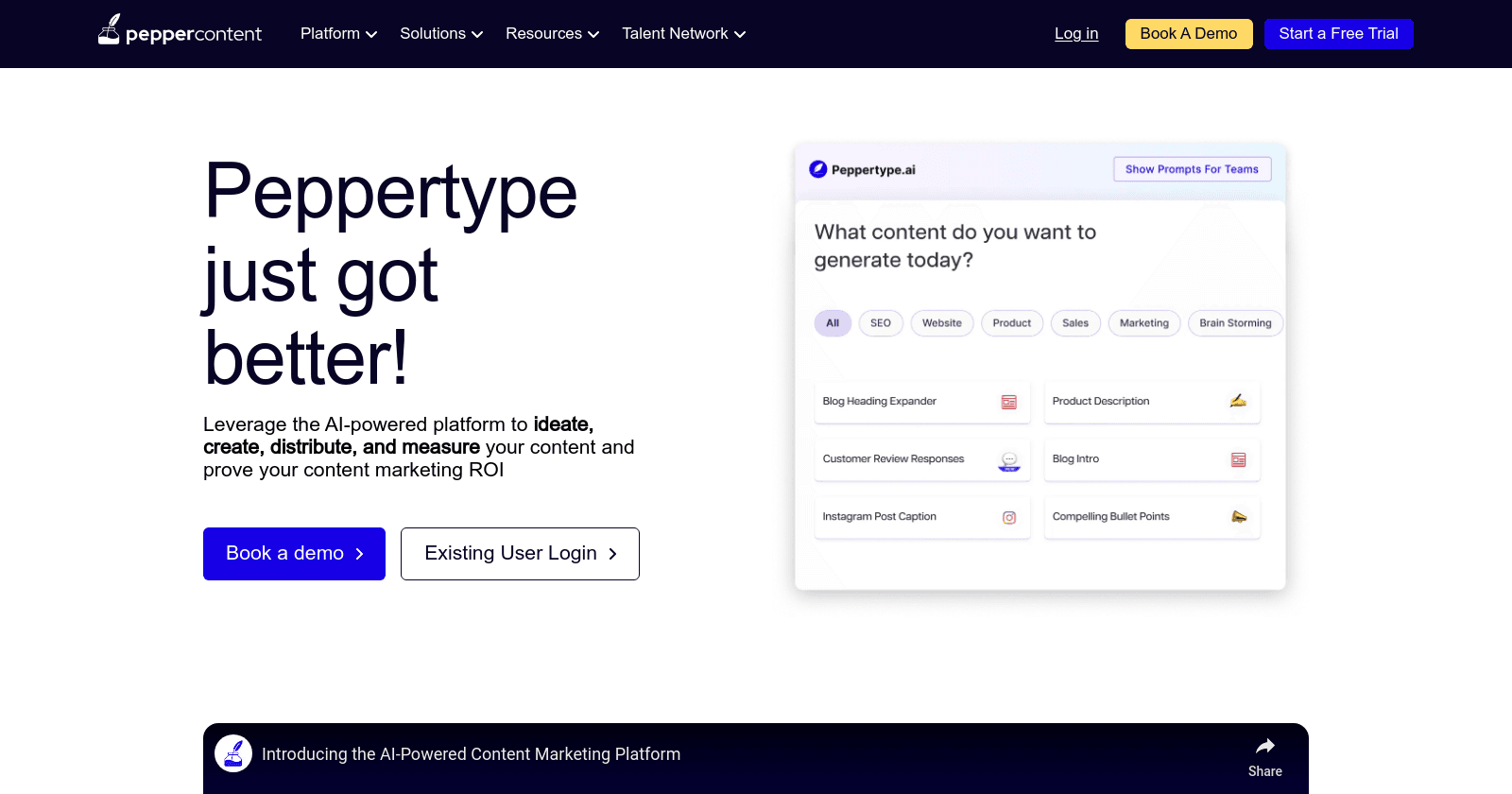
Task: Click the video channel avatar icon
Action: click(x=233, y=753)
